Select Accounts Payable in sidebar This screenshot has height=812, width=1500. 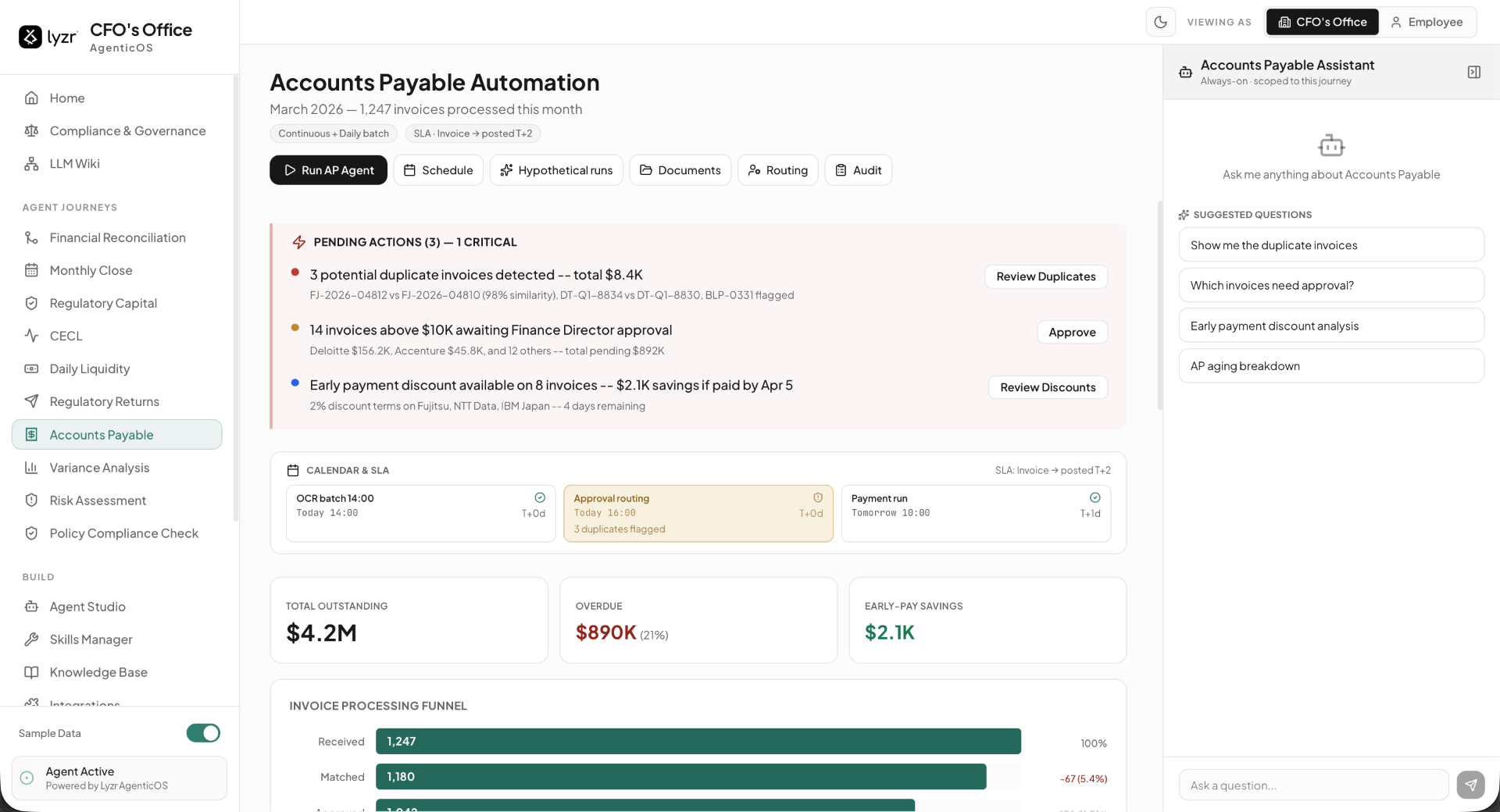tap(117, 435)
